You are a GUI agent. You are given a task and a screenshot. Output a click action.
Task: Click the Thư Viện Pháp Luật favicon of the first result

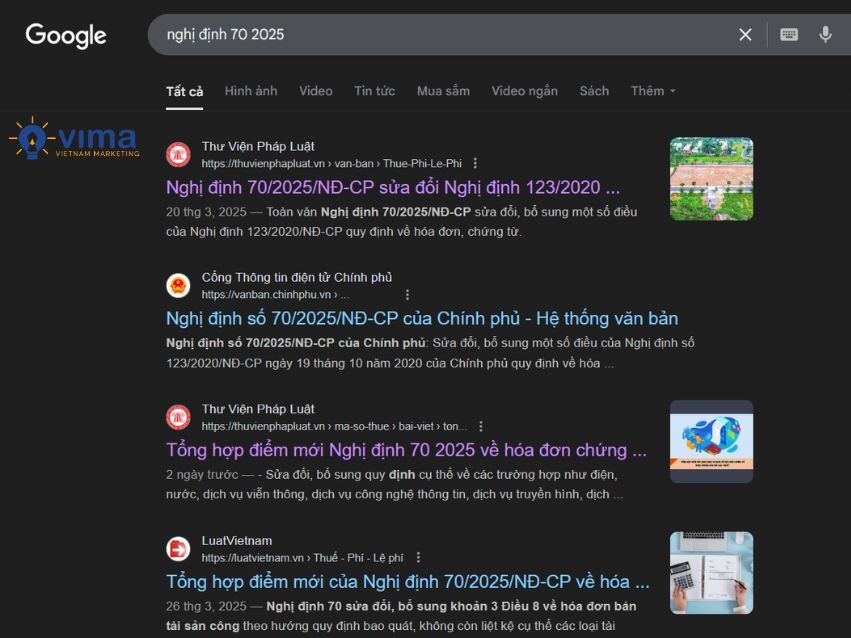tap(178, 155)
